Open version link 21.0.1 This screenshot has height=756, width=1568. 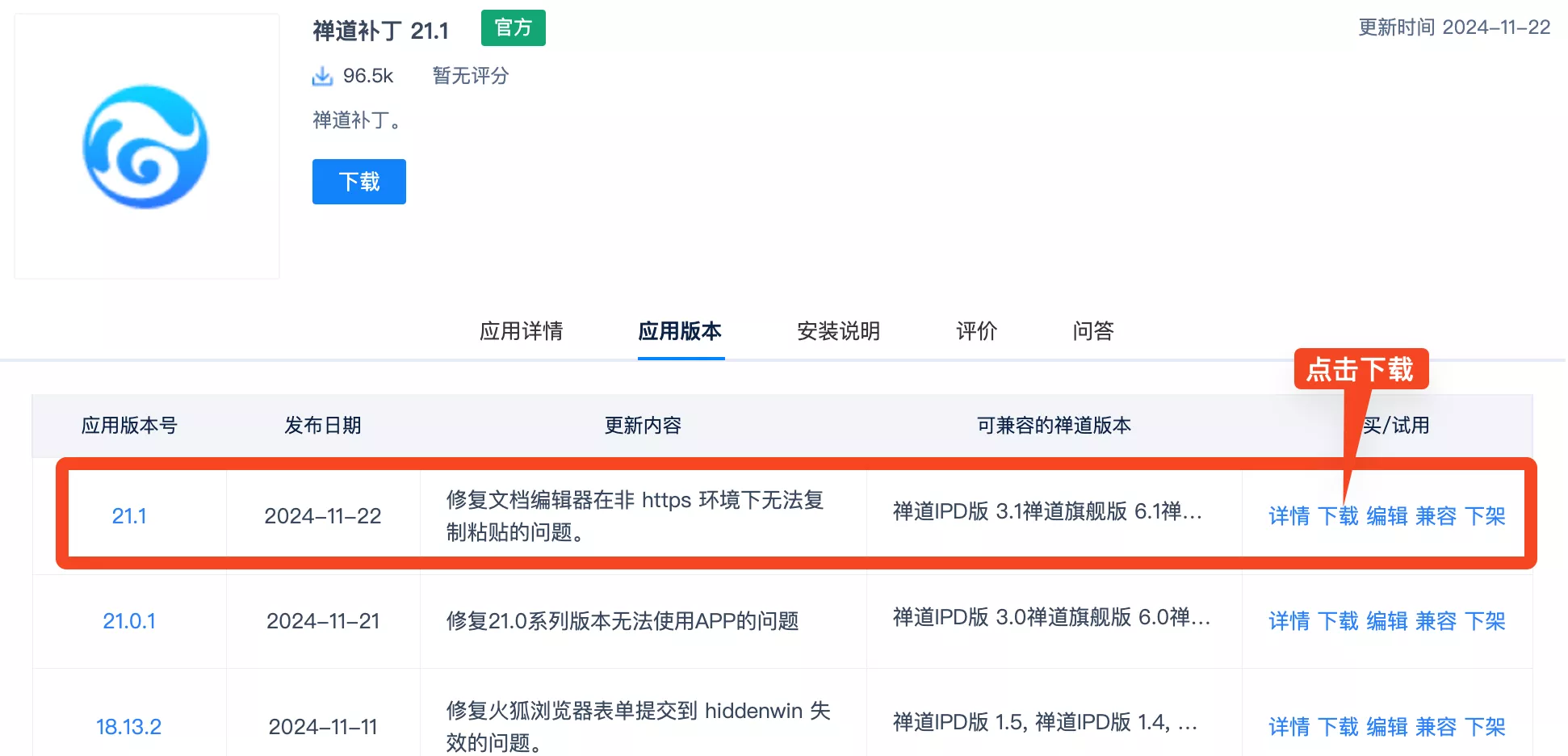129,621
